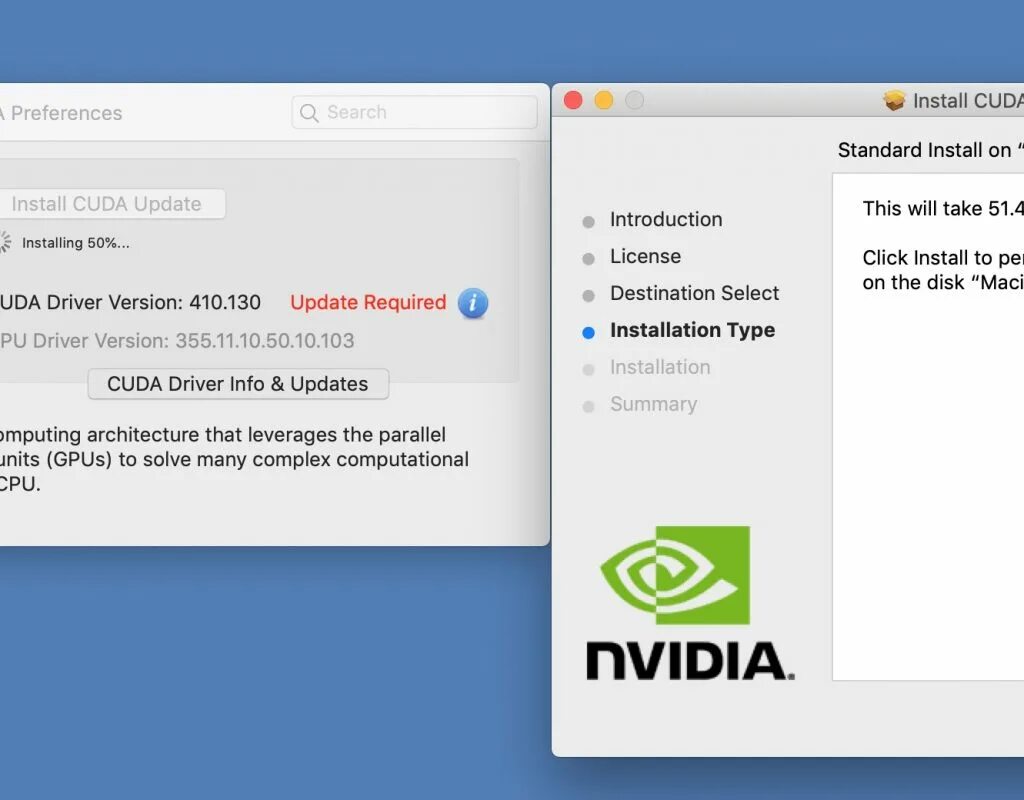Click the Installing 50%... status text

click(76, 243)
